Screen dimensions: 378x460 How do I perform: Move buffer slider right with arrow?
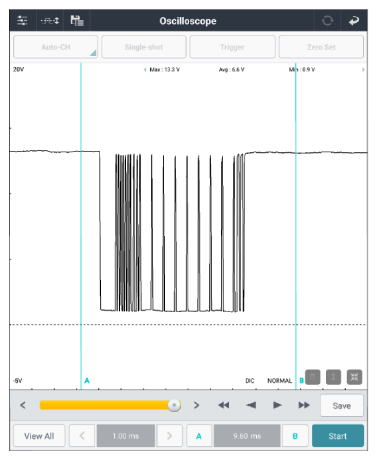pyautogui.click(x=197, y=405)
